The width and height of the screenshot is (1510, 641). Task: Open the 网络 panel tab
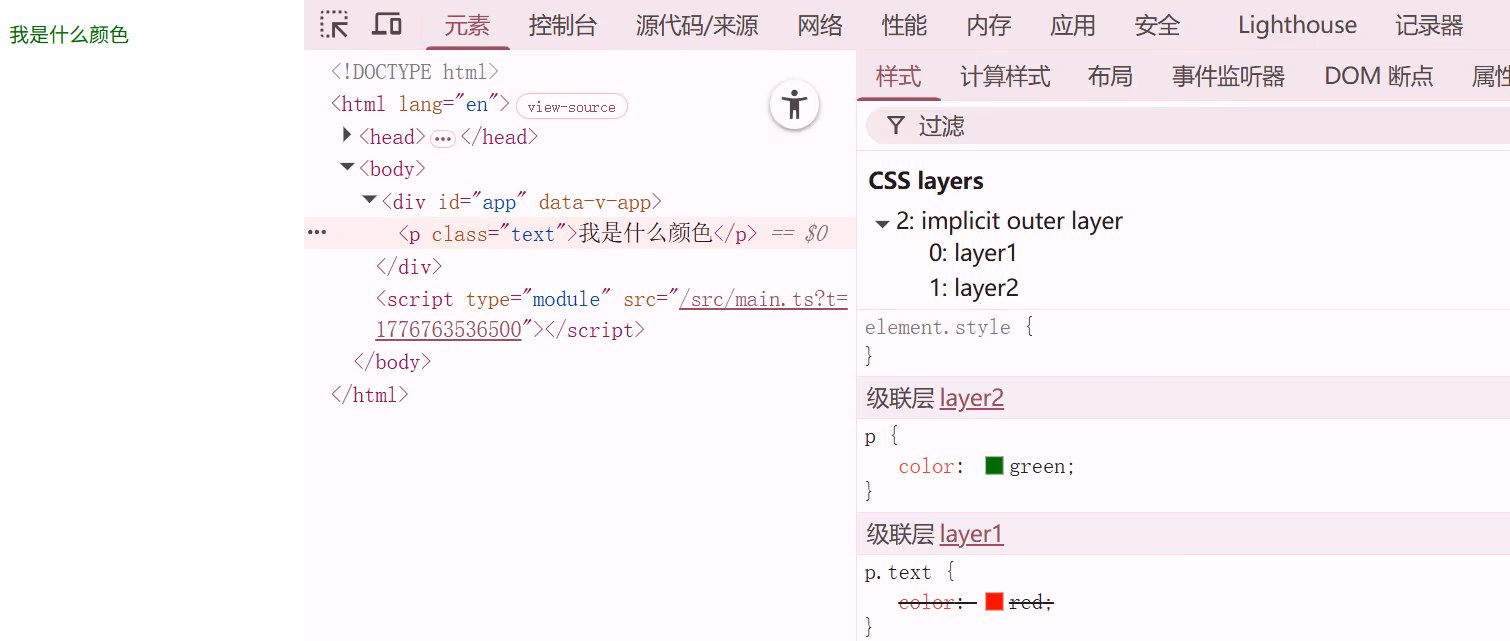click(820, 26)
